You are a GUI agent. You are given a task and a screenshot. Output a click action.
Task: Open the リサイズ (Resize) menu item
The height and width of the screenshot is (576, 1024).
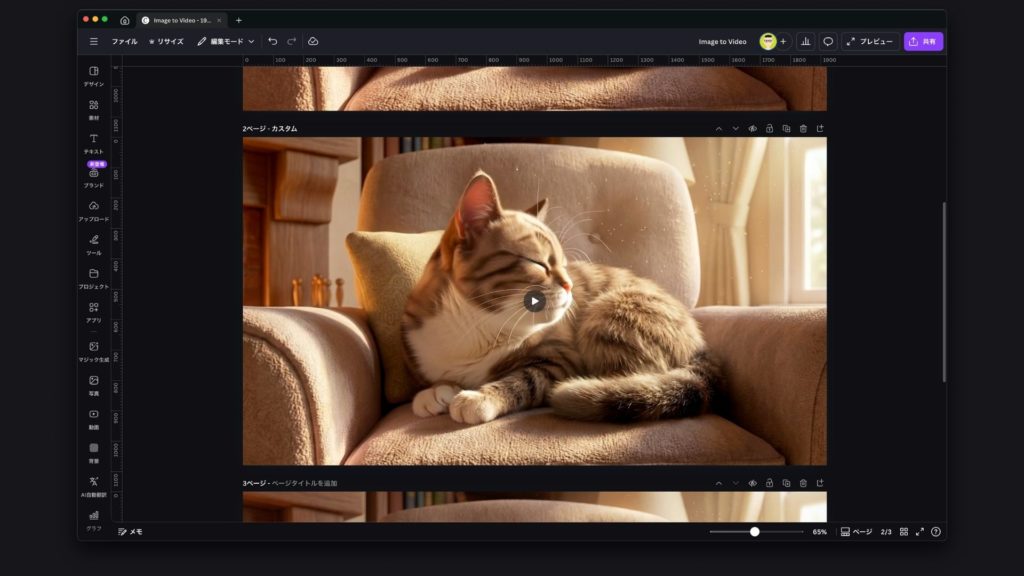(166, 41)
